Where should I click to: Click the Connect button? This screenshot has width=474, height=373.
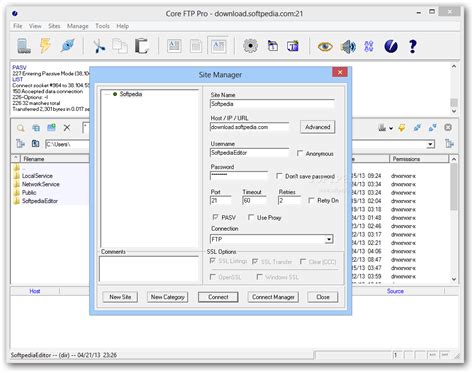[x=218, y=297]
